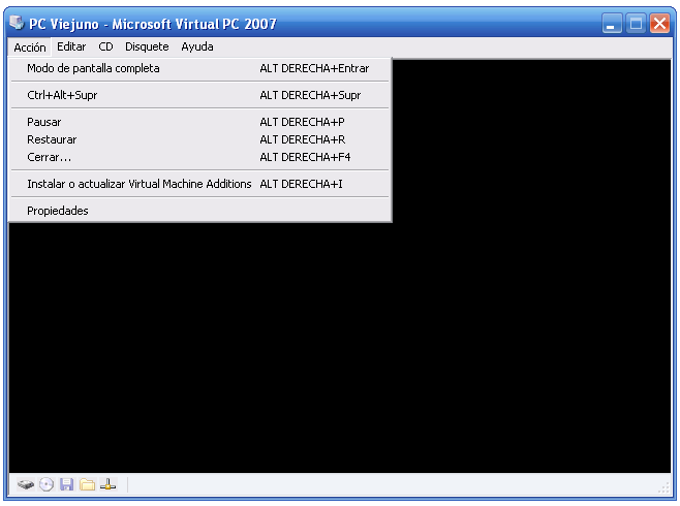
Task: Select Modo de pantalla completa
Action: (x=200, y=69)
